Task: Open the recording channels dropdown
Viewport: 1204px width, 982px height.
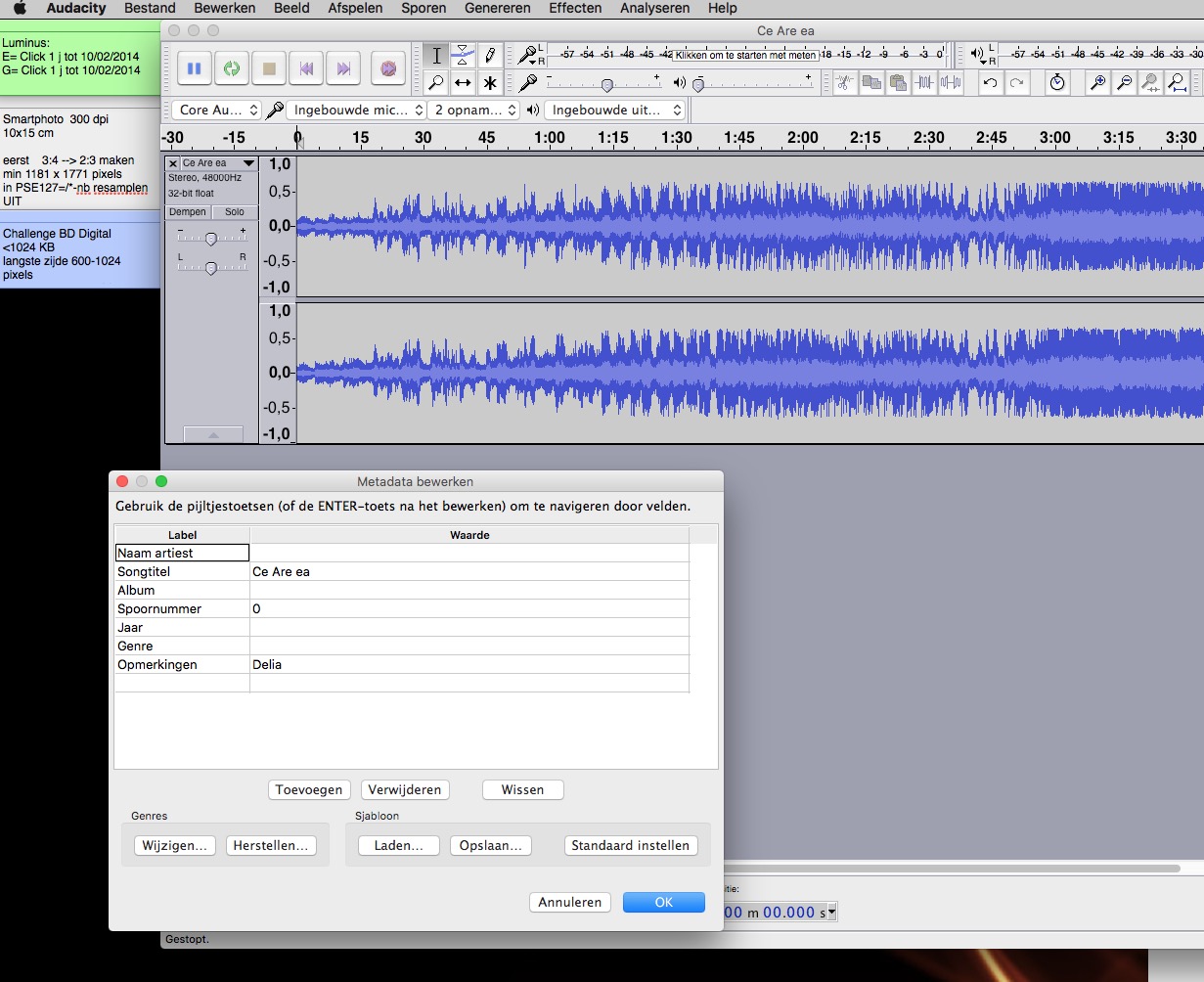Action: tap(475, 110)
